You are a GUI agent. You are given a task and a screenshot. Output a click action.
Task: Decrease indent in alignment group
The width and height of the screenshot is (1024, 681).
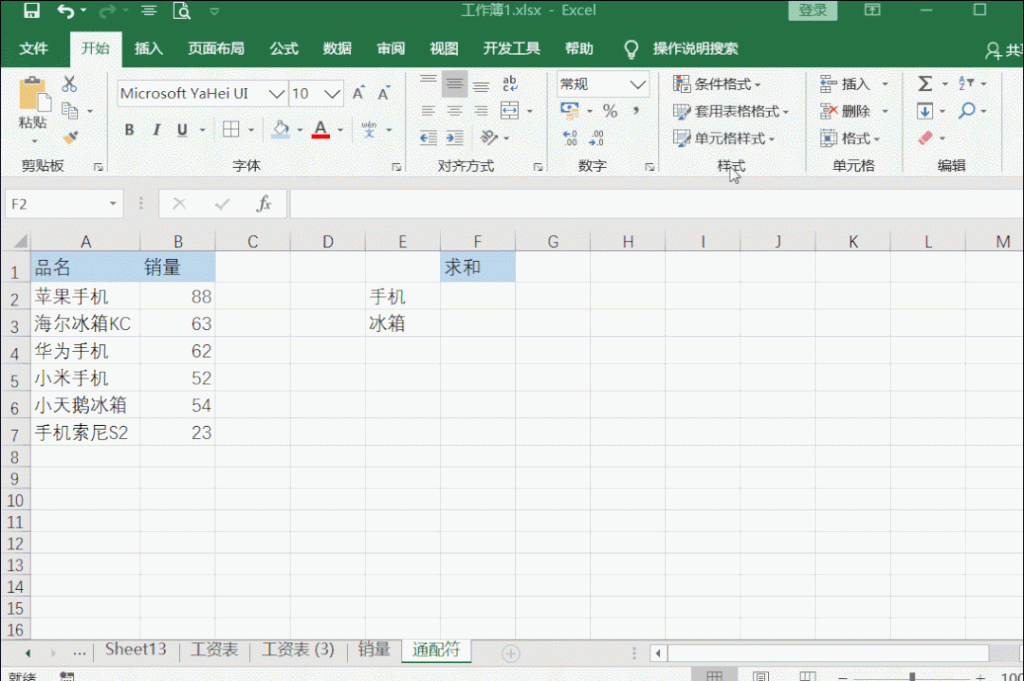tap(428, 138)
